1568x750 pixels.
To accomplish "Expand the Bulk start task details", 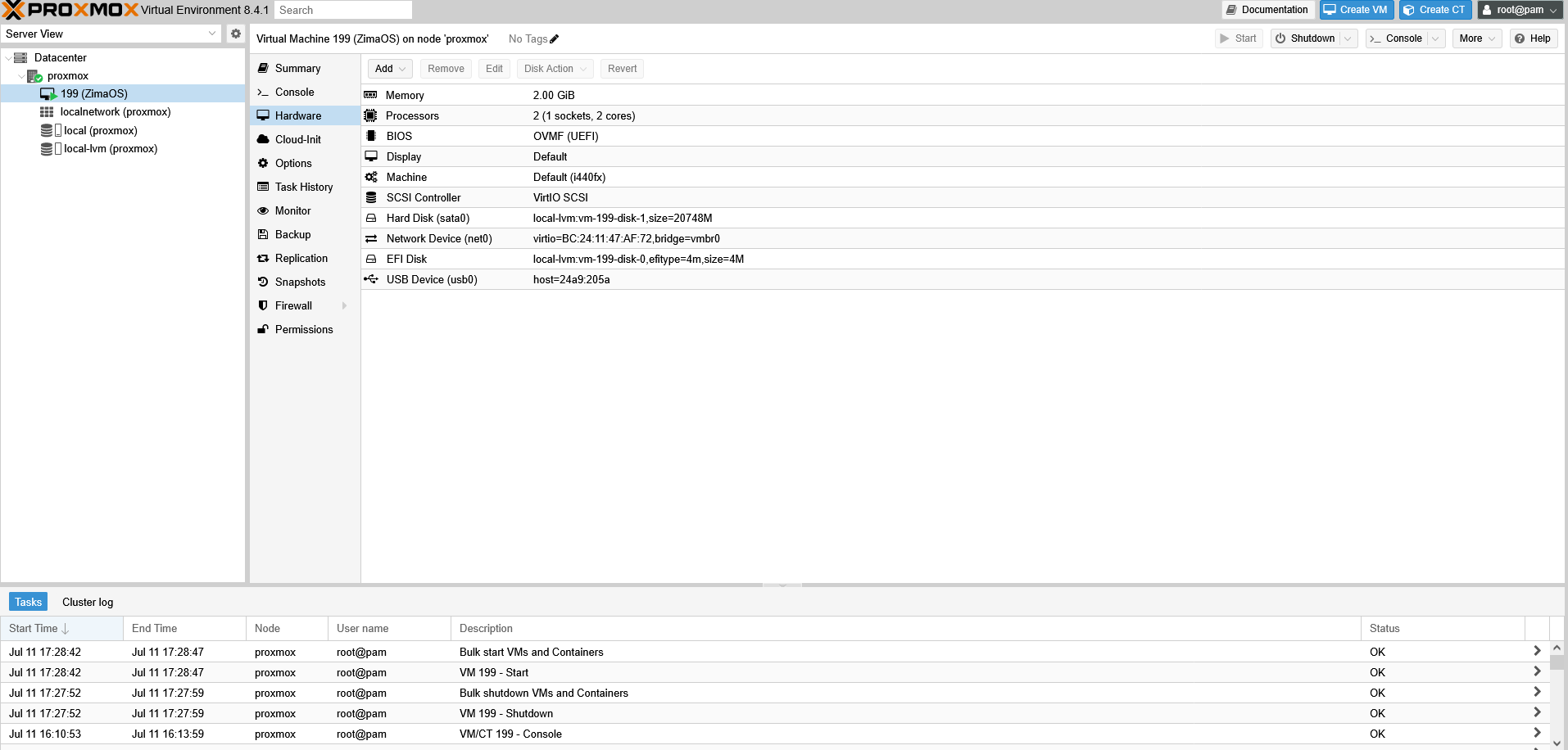I will [1537, 651].
